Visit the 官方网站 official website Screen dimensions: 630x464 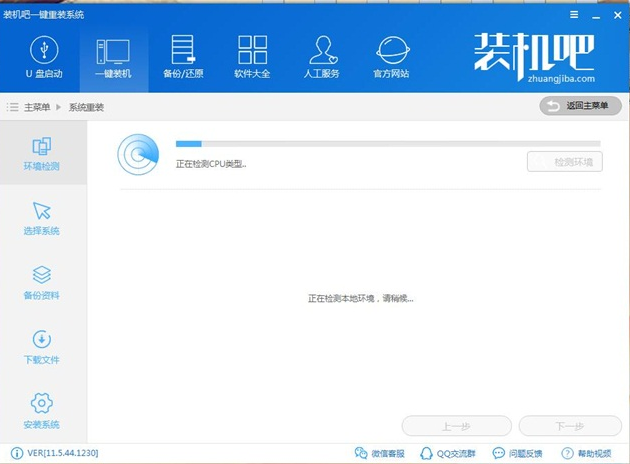(391, 56)
